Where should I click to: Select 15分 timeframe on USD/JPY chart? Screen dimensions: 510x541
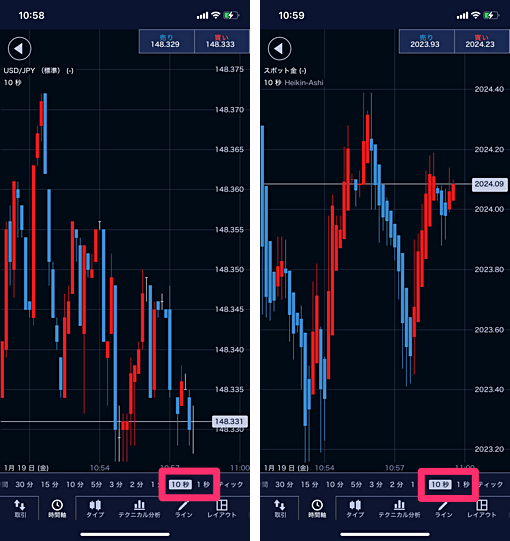pyautogui.click(x=50, y=484)
